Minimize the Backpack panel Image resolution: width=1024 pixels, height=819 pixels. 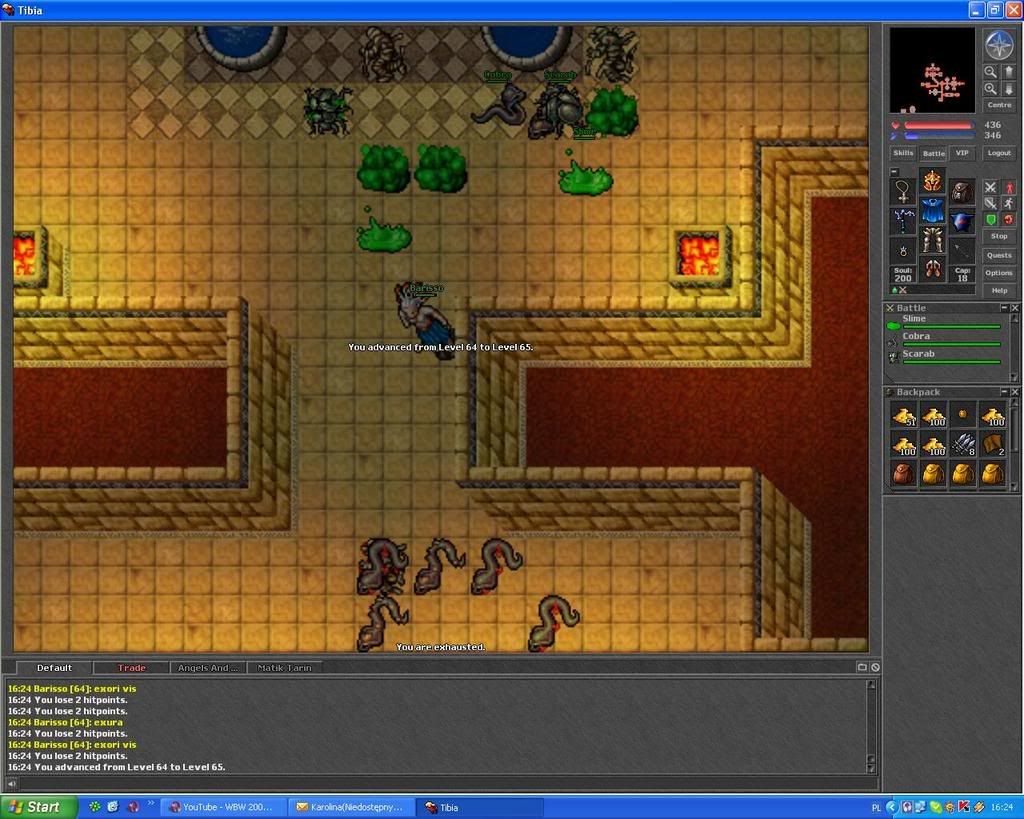(1004, 391)
